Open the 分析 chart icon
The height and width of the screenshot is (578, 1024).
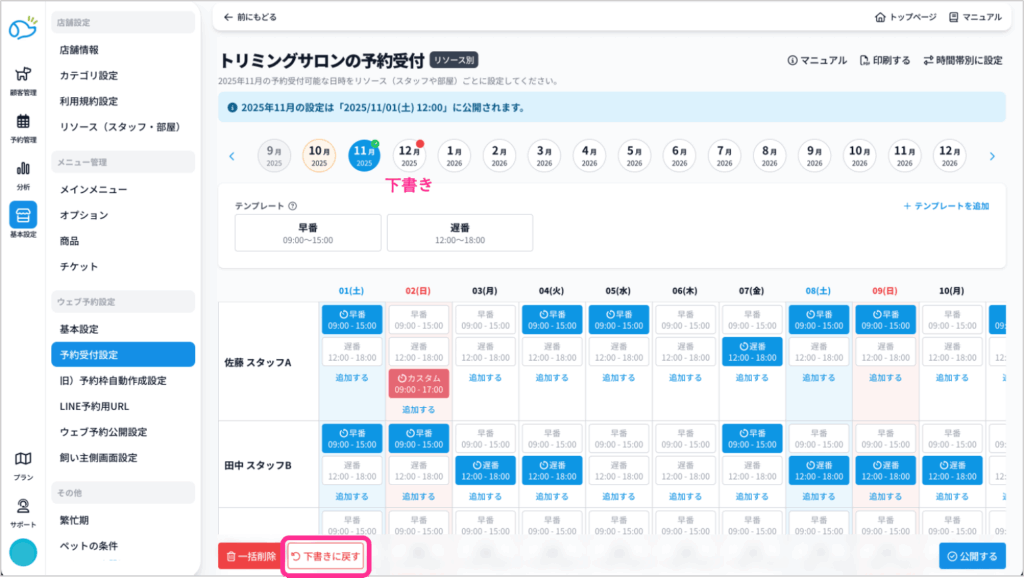click(22, 170)
